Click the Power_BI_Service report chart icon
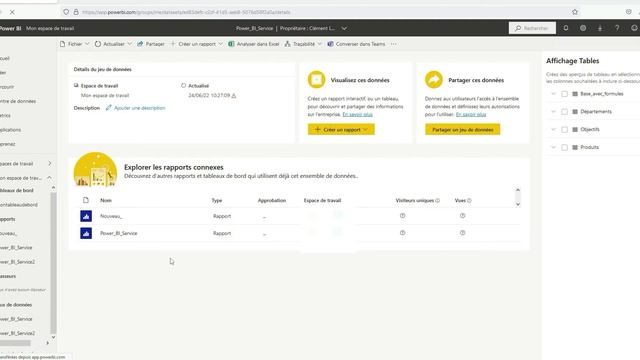 click(86, 233)
